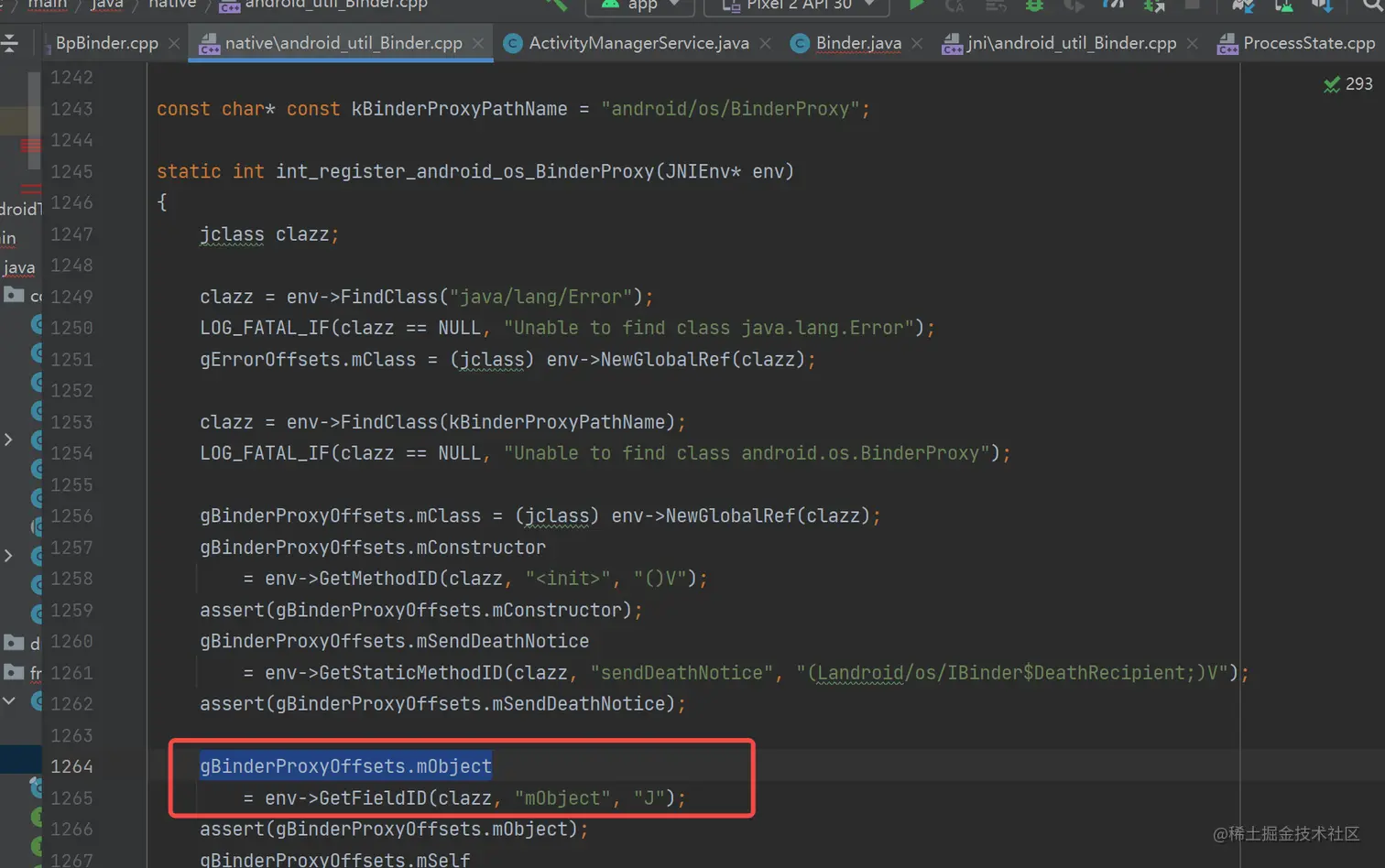Click the Debug app bug icon
The height and width of the screenshot is (868, 1385).
coord(1034,5)
